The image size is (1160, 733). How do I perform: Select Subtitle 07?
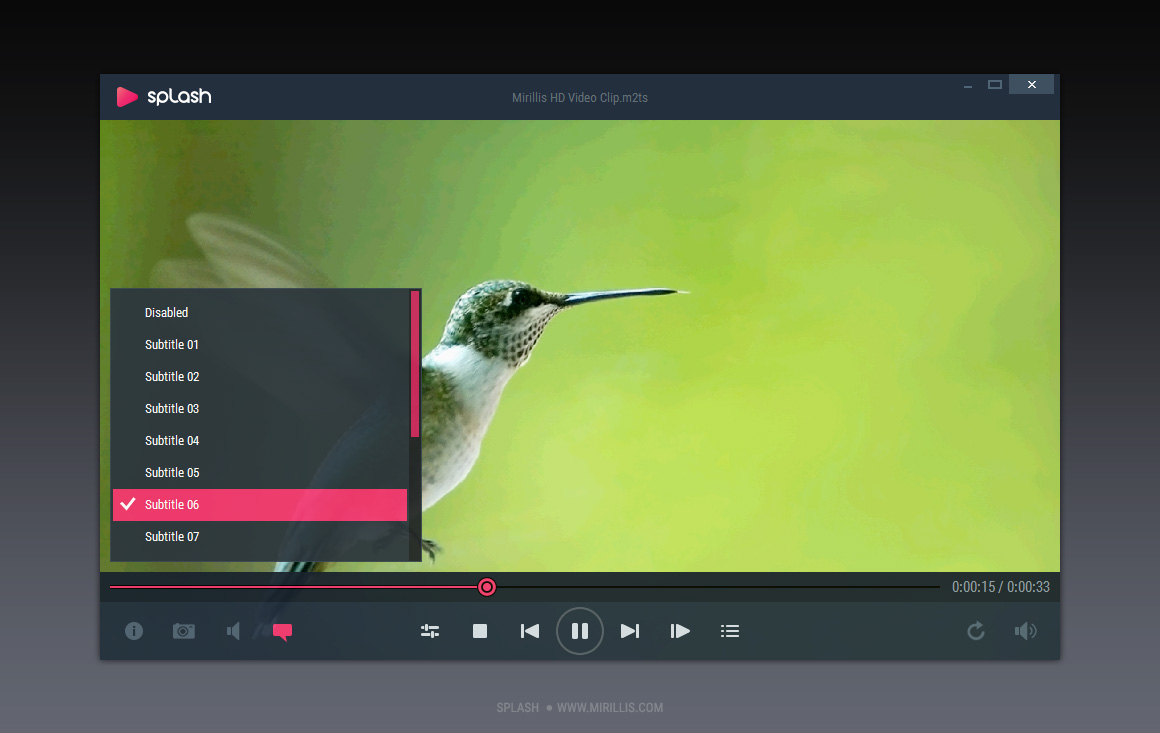(260, 537)
